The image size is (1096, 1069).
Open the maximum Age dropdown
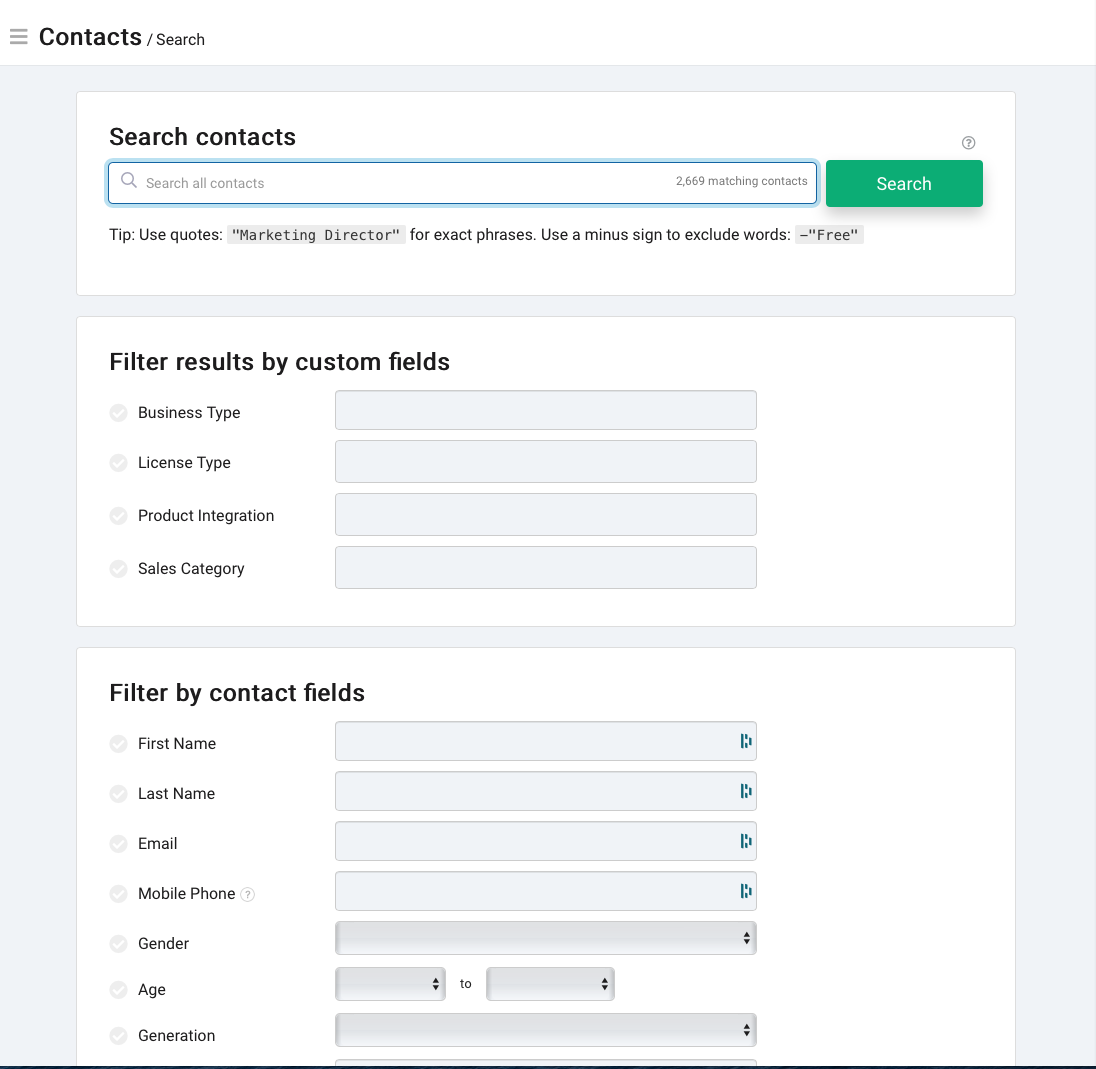pyautogui.click(x=550, y=984)
